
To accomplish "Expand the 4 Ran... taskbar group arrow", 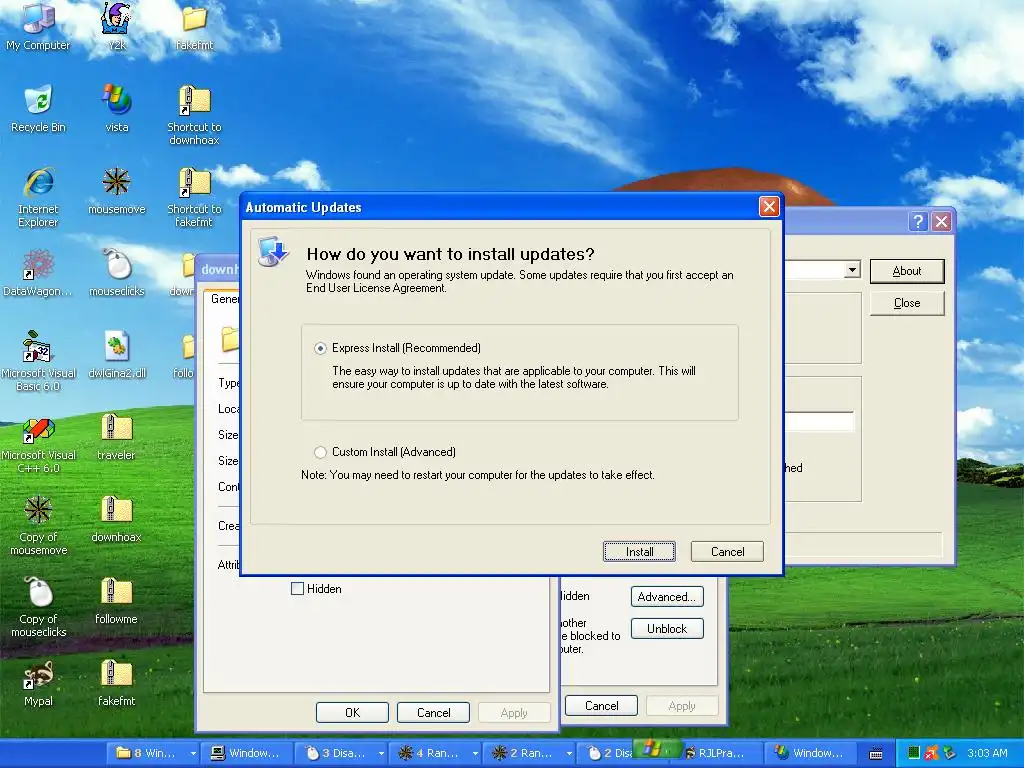I will (x=475, y=754).
